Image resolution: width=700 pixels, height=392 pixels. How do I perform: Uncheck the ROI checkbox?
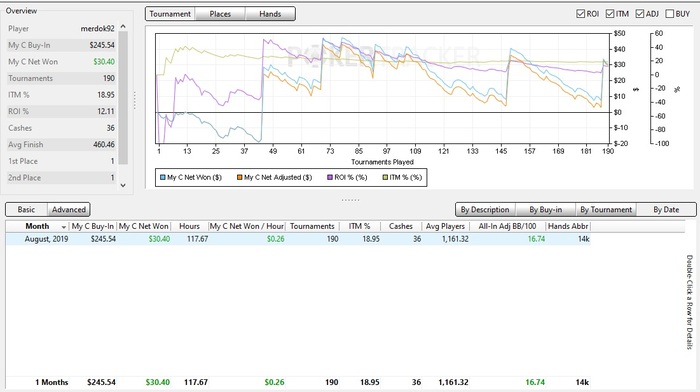[x=580, y=14]
